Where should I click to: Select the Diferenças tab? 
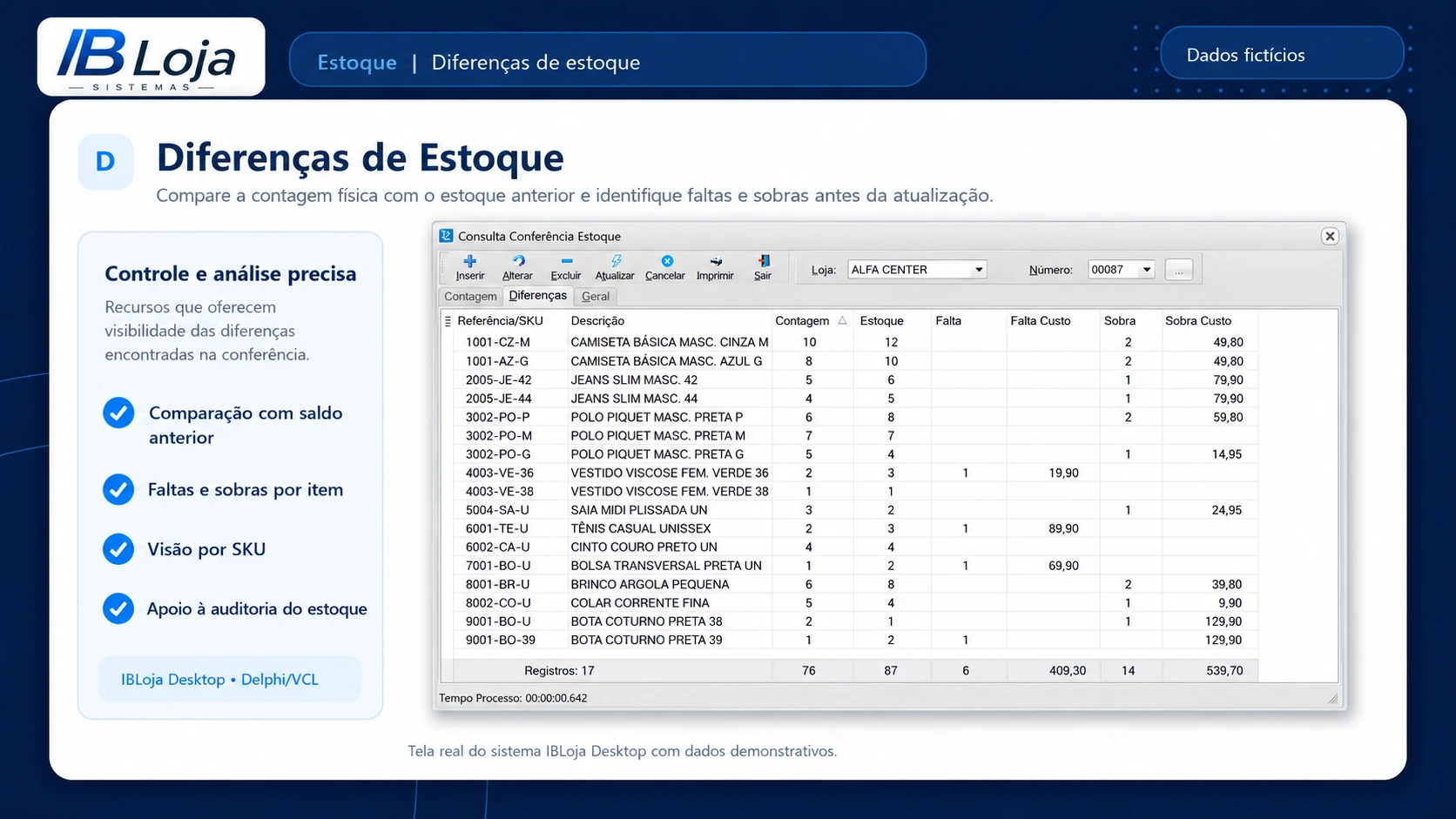pyautogui.click(x=537, y=296)
